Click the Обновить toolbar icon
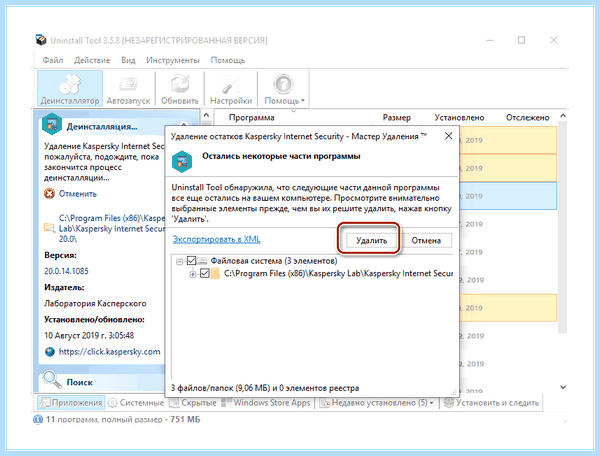The image size is (600, 456). (179, 89)
